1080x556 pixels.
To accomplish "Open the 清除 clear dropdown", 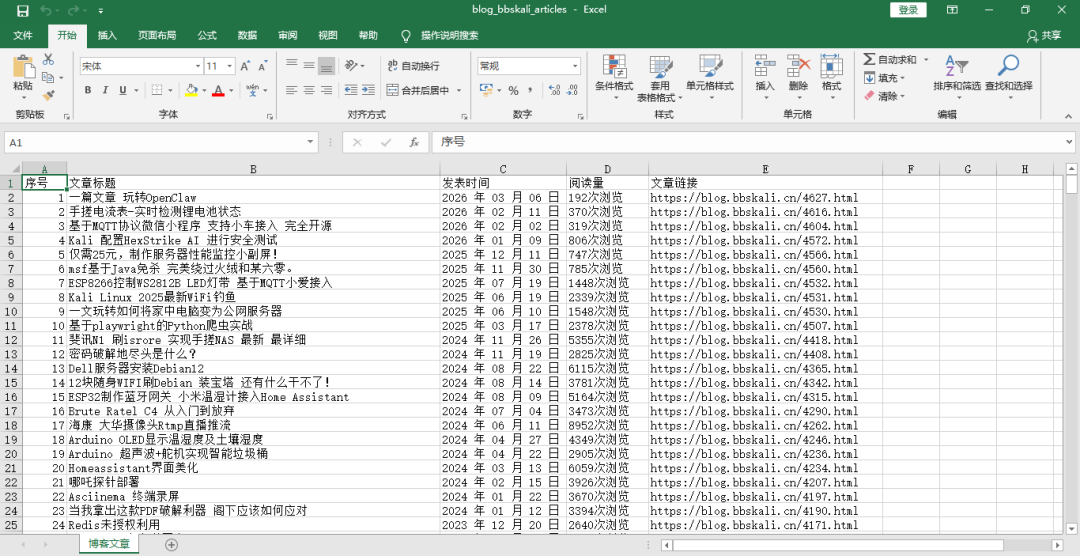I will click(884, 96).
